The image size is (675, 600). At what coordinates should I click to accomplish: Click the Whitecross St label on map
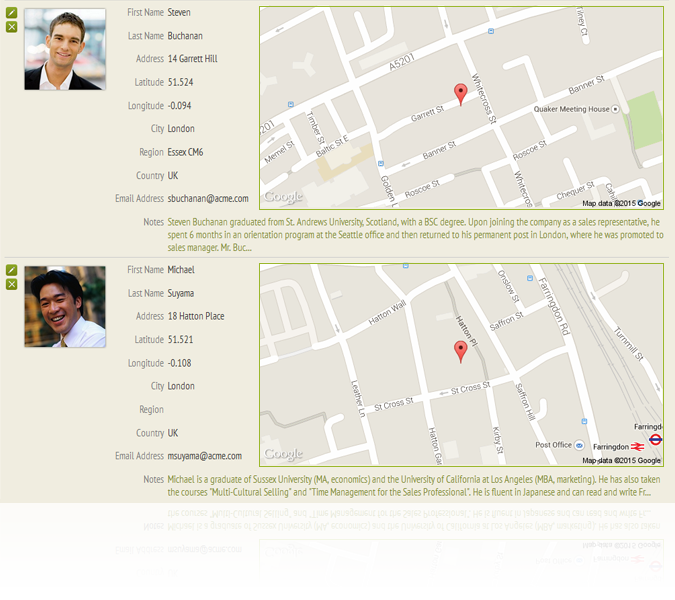pyautogui.click(x=484, y=99)
